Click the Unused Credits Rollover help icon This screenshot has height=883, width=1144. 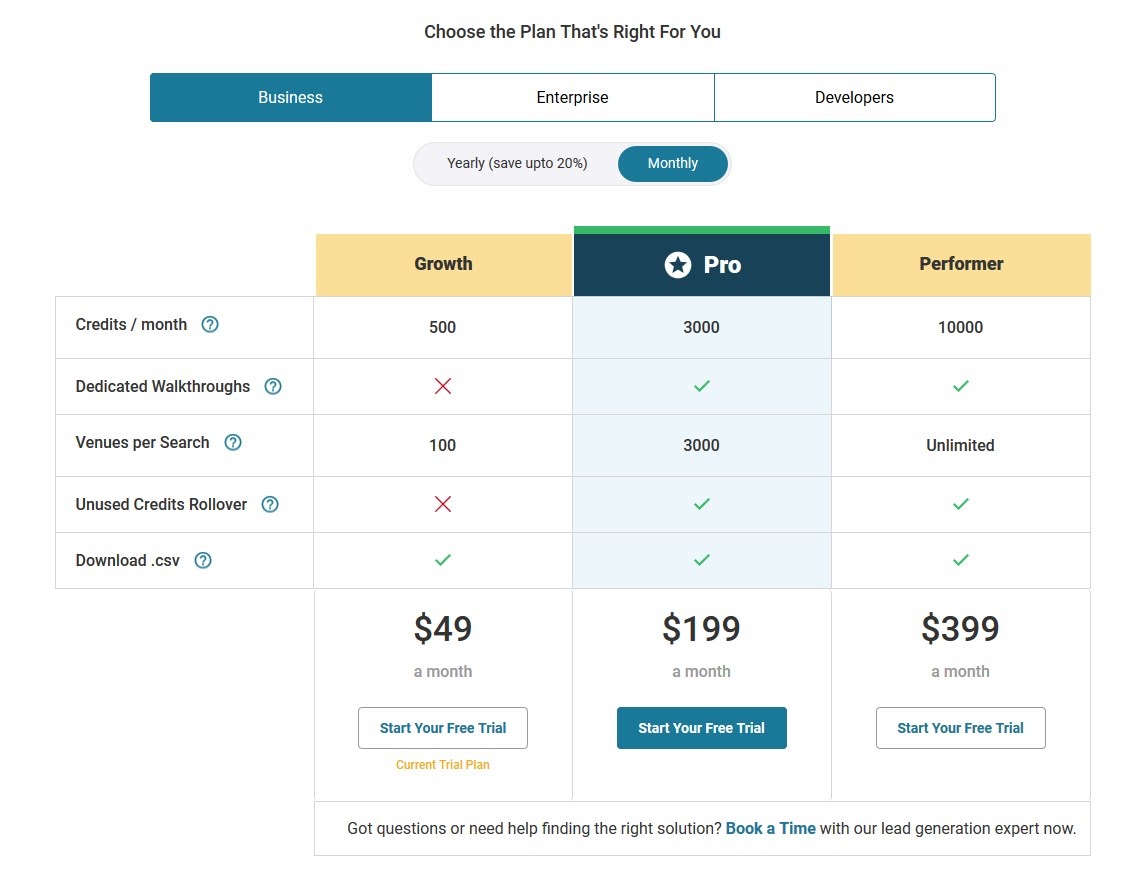[270, 504]
